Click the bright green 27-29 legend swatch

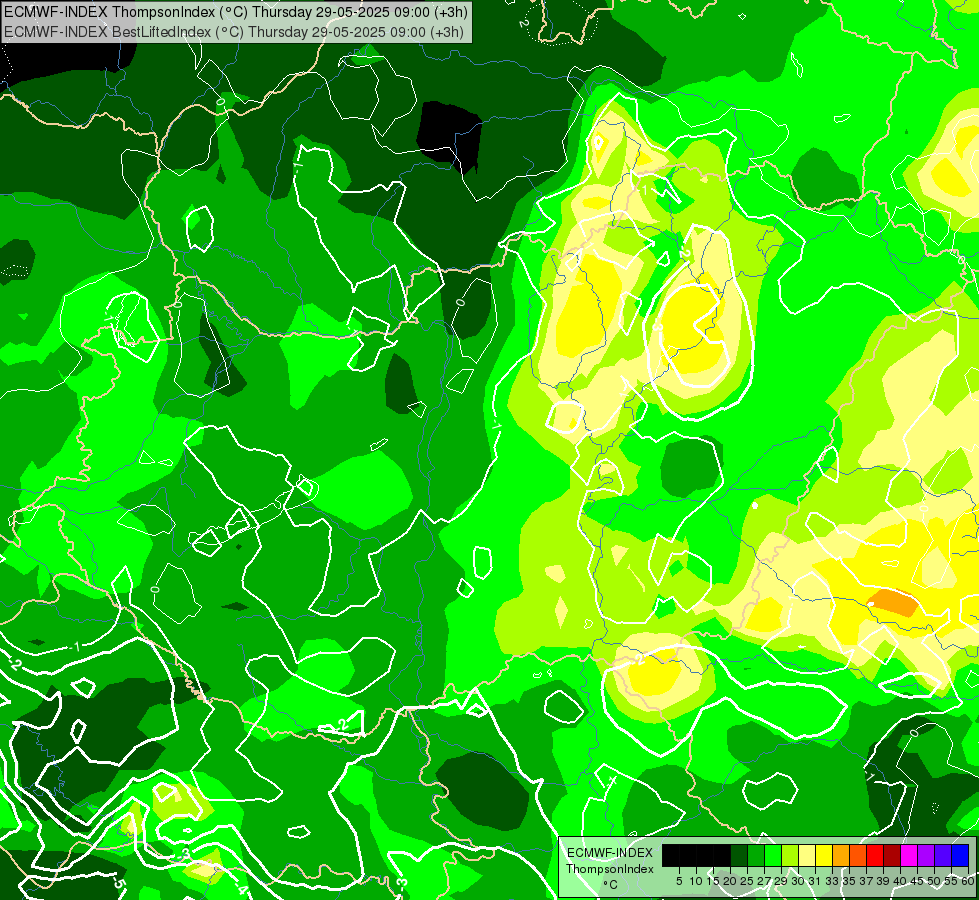click(772, 855)
